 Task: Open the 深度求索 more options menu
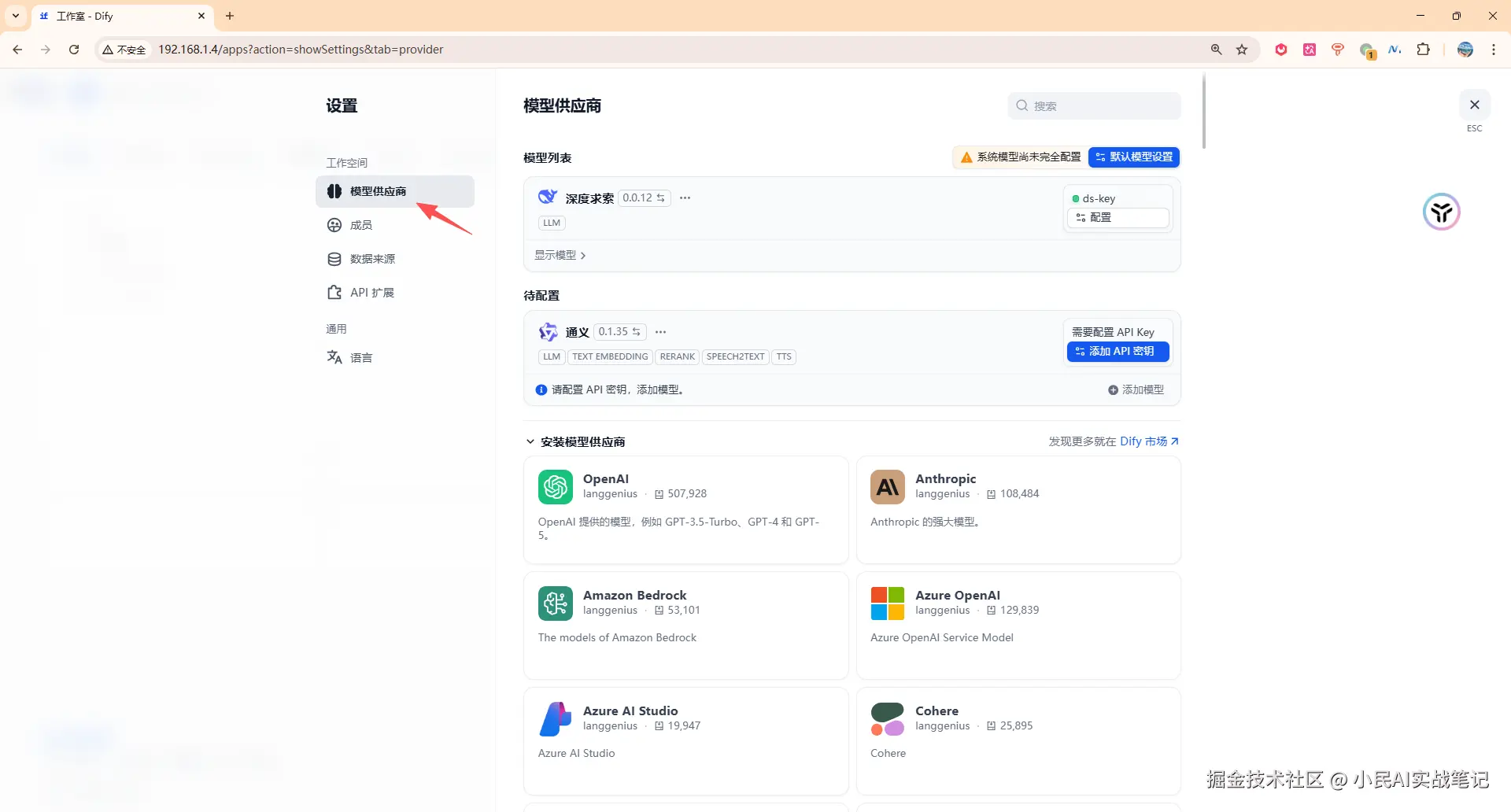click(685, 198)
